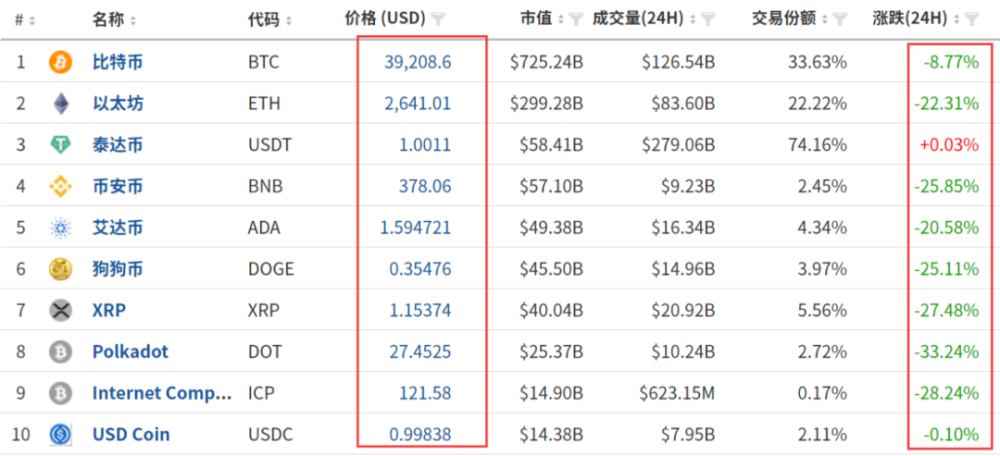
Task: Click the Cardano ADA icon
Action: [61, 228]
